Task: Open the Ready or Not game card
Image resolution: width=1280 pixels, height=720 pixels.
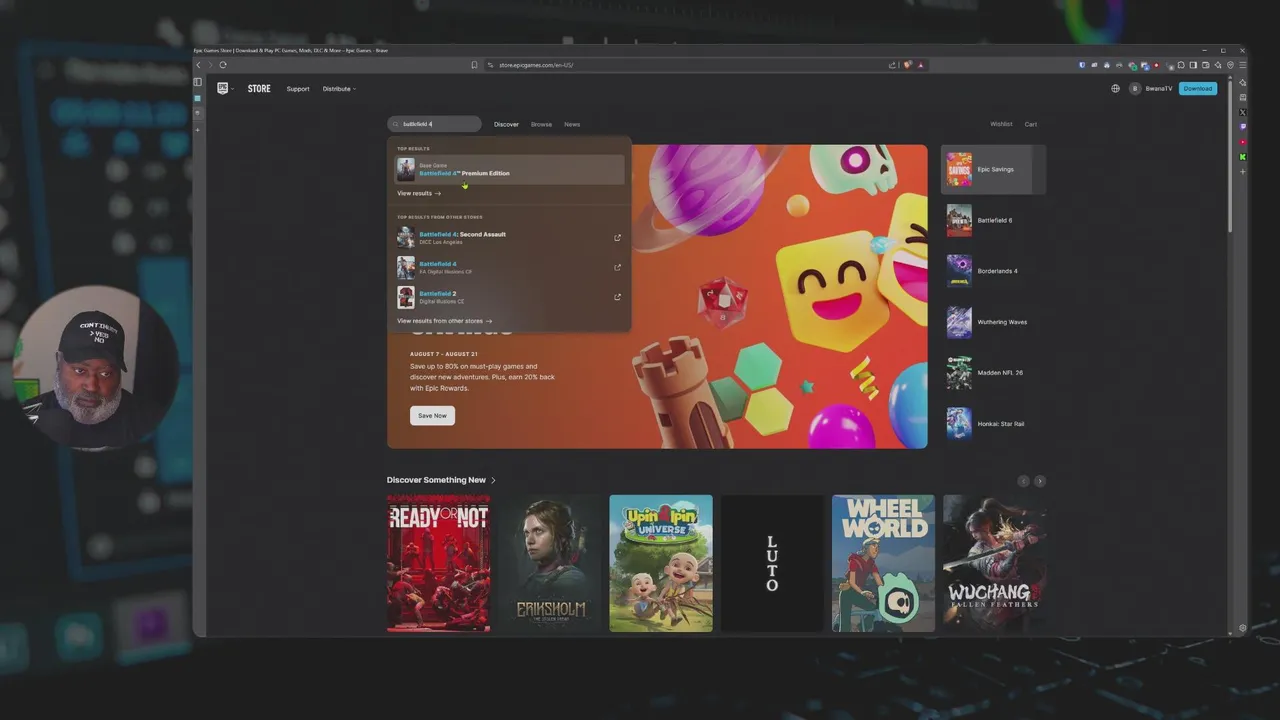Action: (x=438, y=563)
